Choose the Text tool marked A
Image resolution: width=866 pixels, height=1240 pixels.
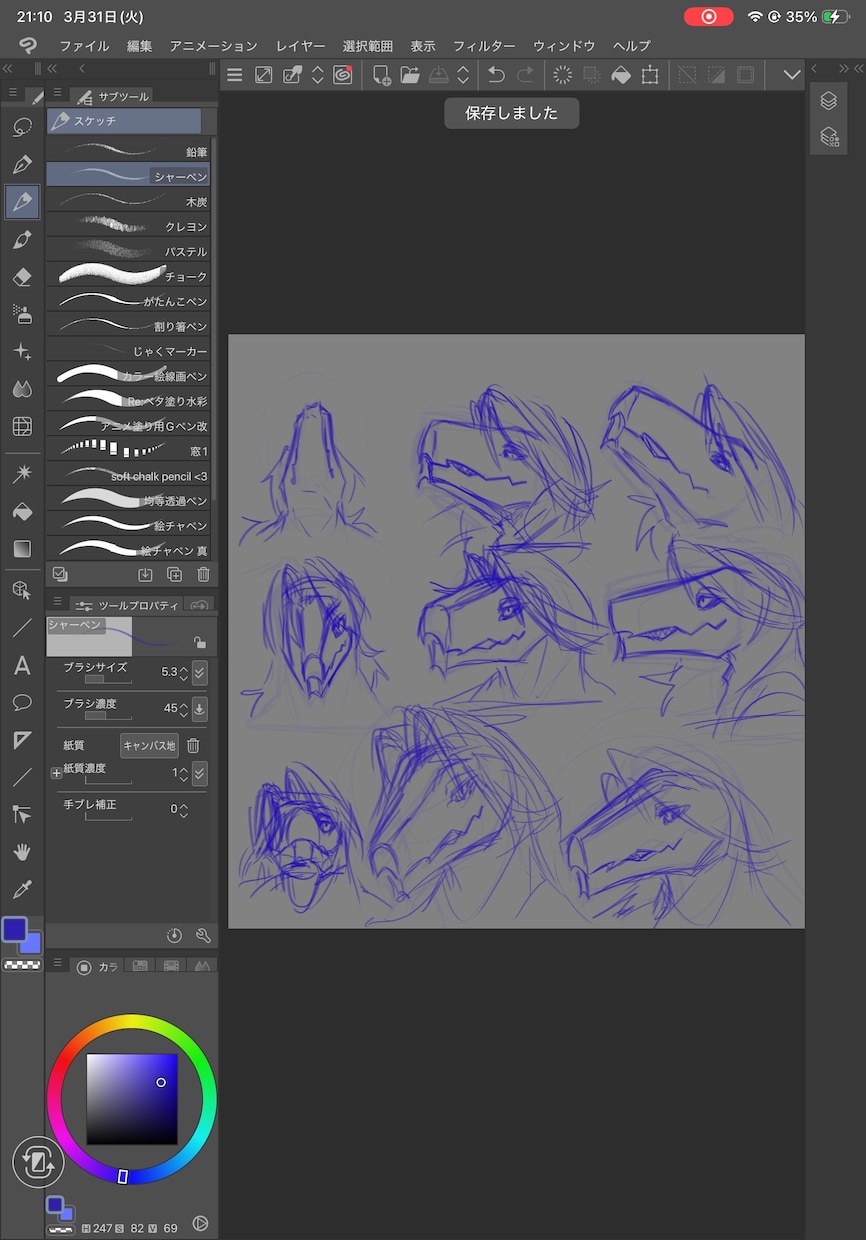point(22,666)
